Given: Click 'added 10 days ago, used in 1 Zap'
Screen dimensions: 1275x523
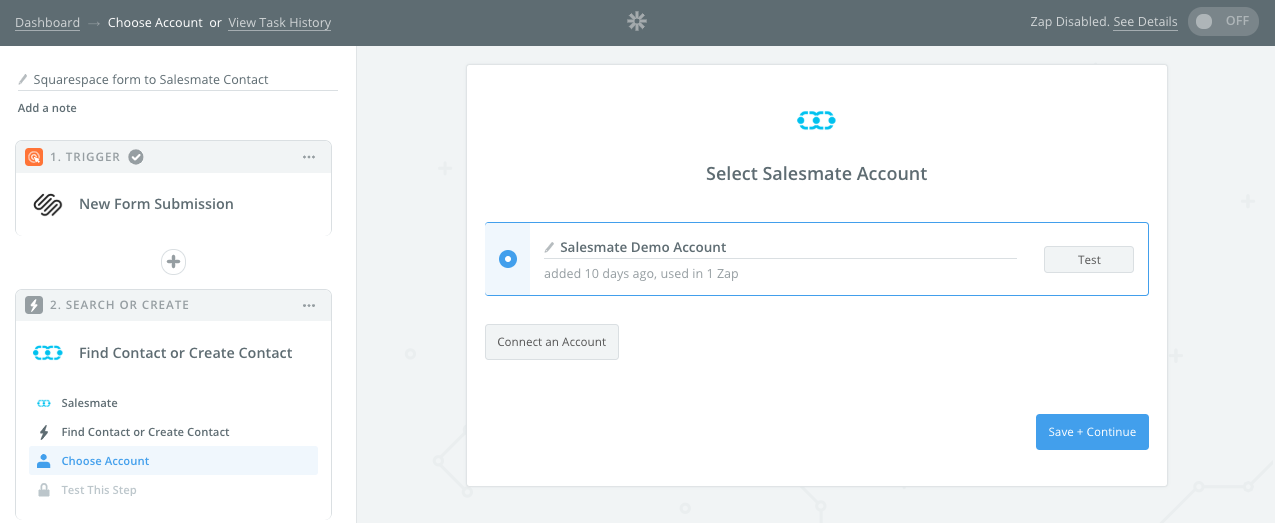Looking at the screenshot, I should [x=641, y=274].
